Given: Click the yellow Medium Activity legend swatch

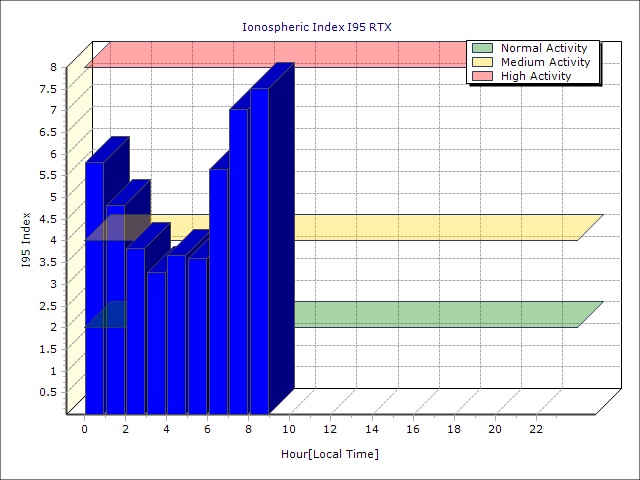Looking at the screenshot, I should pos(483,62).
